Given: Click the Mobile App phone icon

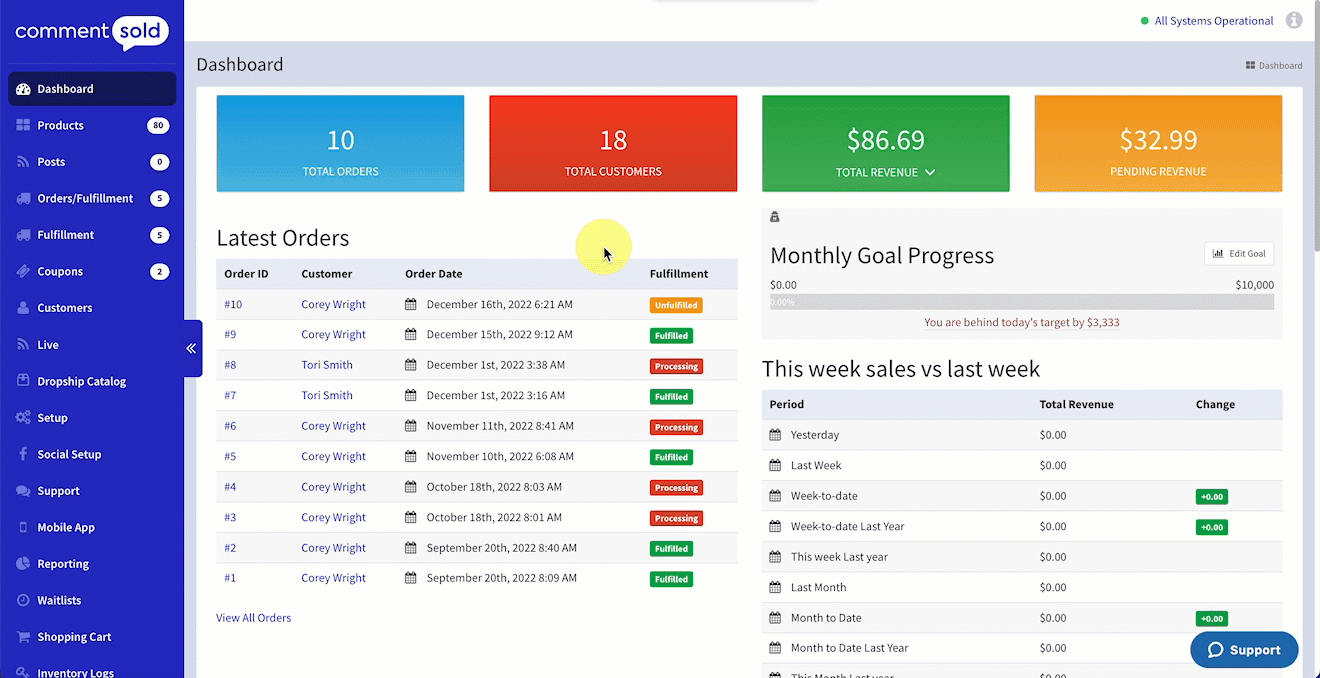Looking at the screenshot, I should [x=23, y=528].
